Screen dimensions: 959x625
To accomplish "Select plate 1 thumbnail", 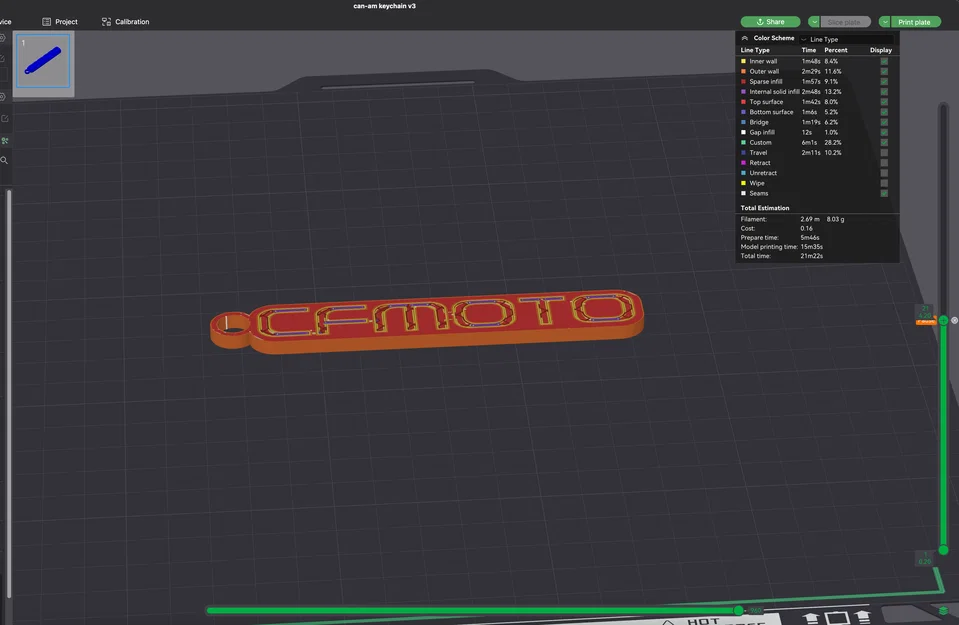I will [43, 61].
